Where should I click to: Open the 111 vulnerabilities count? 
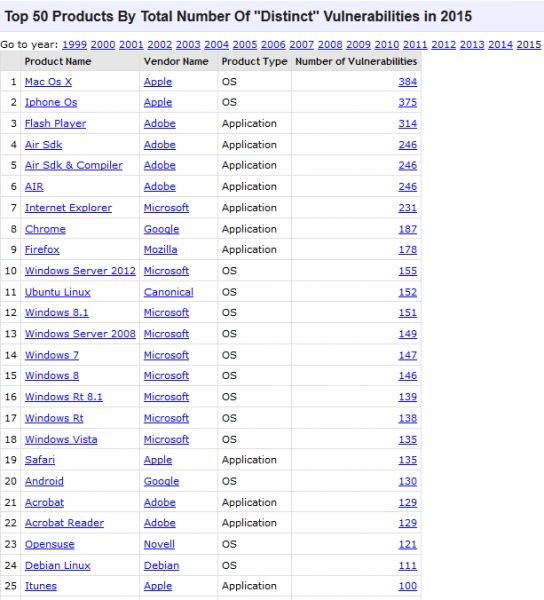coord(408,566)
